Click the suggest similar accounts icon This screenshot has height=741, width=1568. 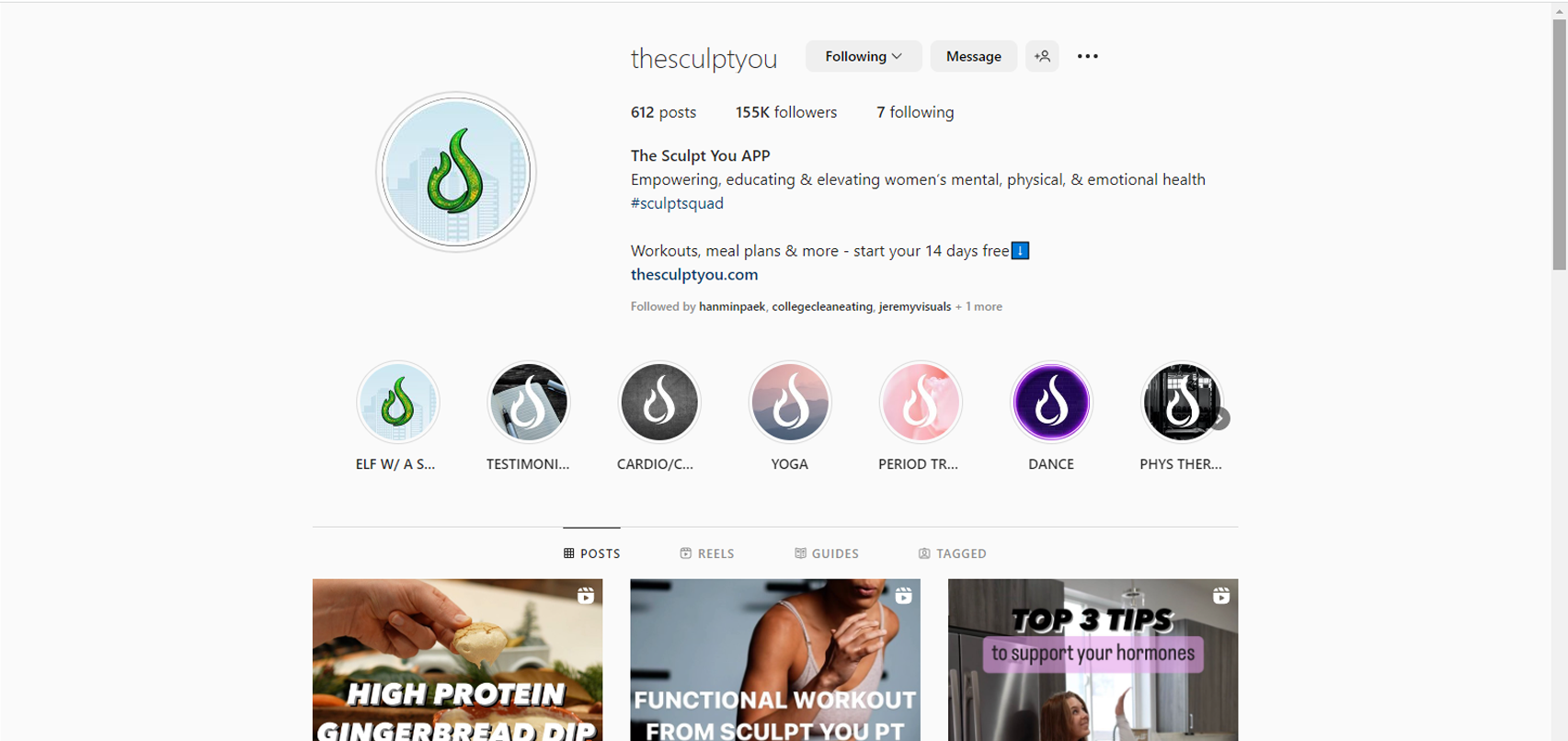coord(1042,56)
